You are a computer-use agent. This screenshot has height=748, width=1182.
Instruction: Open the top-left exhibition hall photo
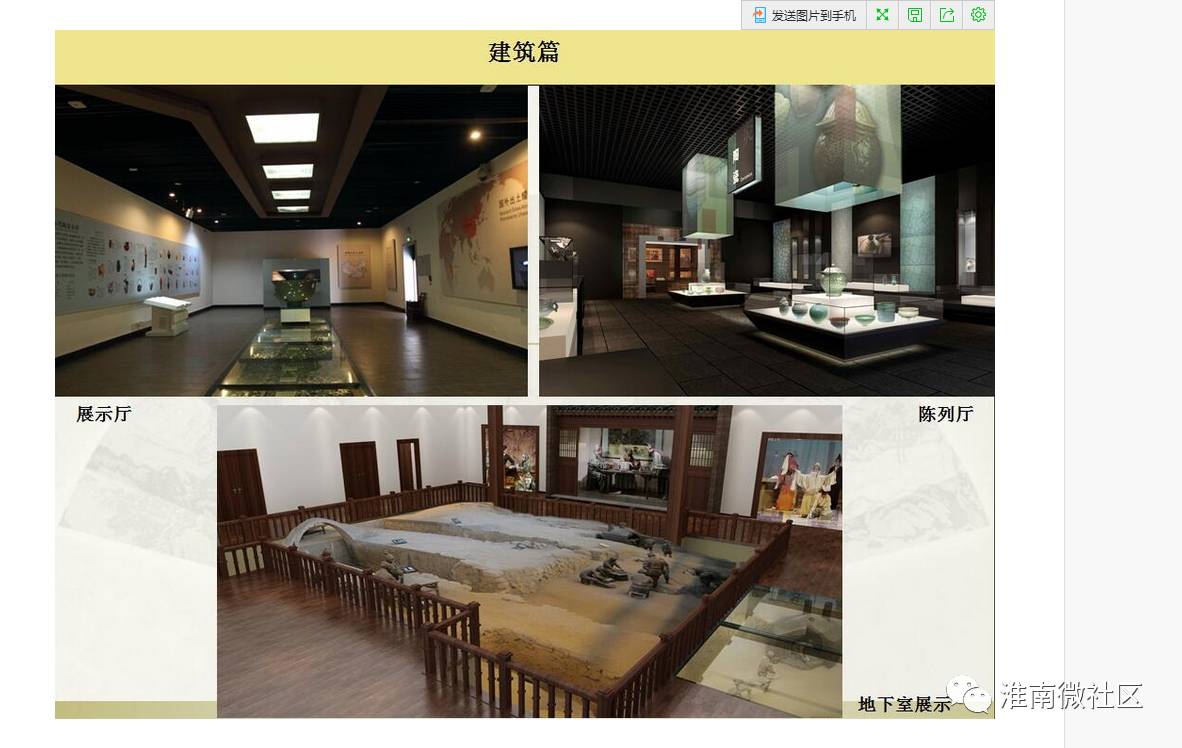291,240
